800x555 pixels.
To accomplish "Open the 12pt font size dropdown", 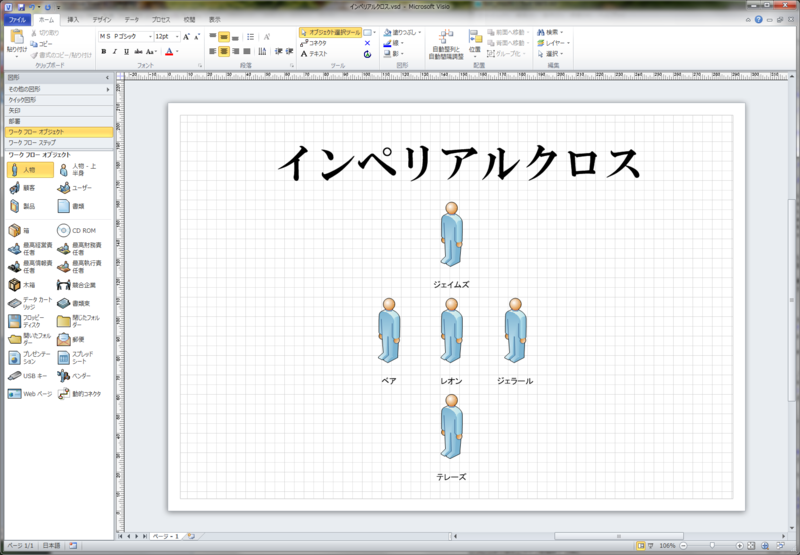I will pyautogui.click(x=177, y=37).
